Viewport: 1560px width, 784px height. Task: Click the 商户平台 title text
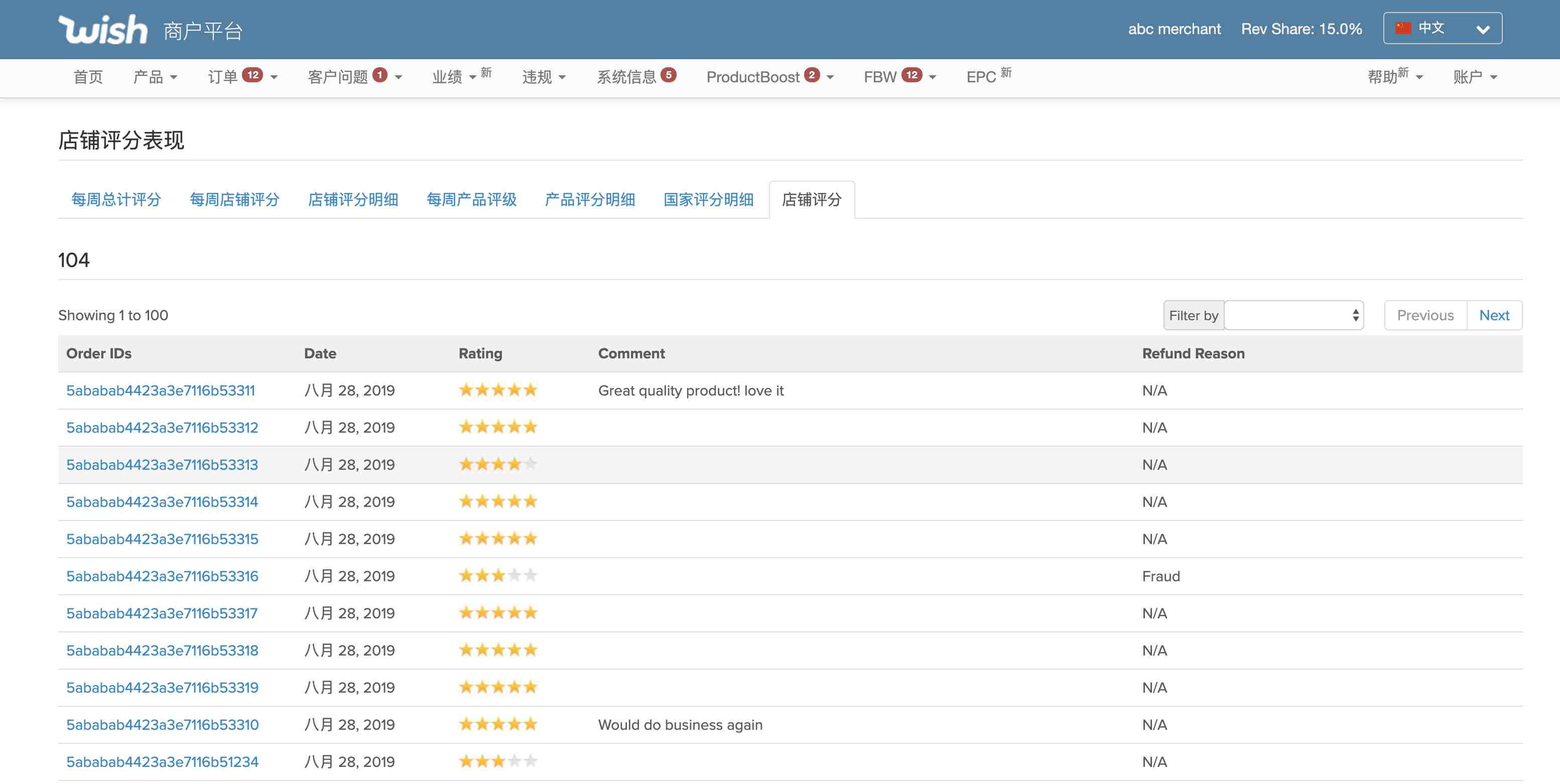203,30
